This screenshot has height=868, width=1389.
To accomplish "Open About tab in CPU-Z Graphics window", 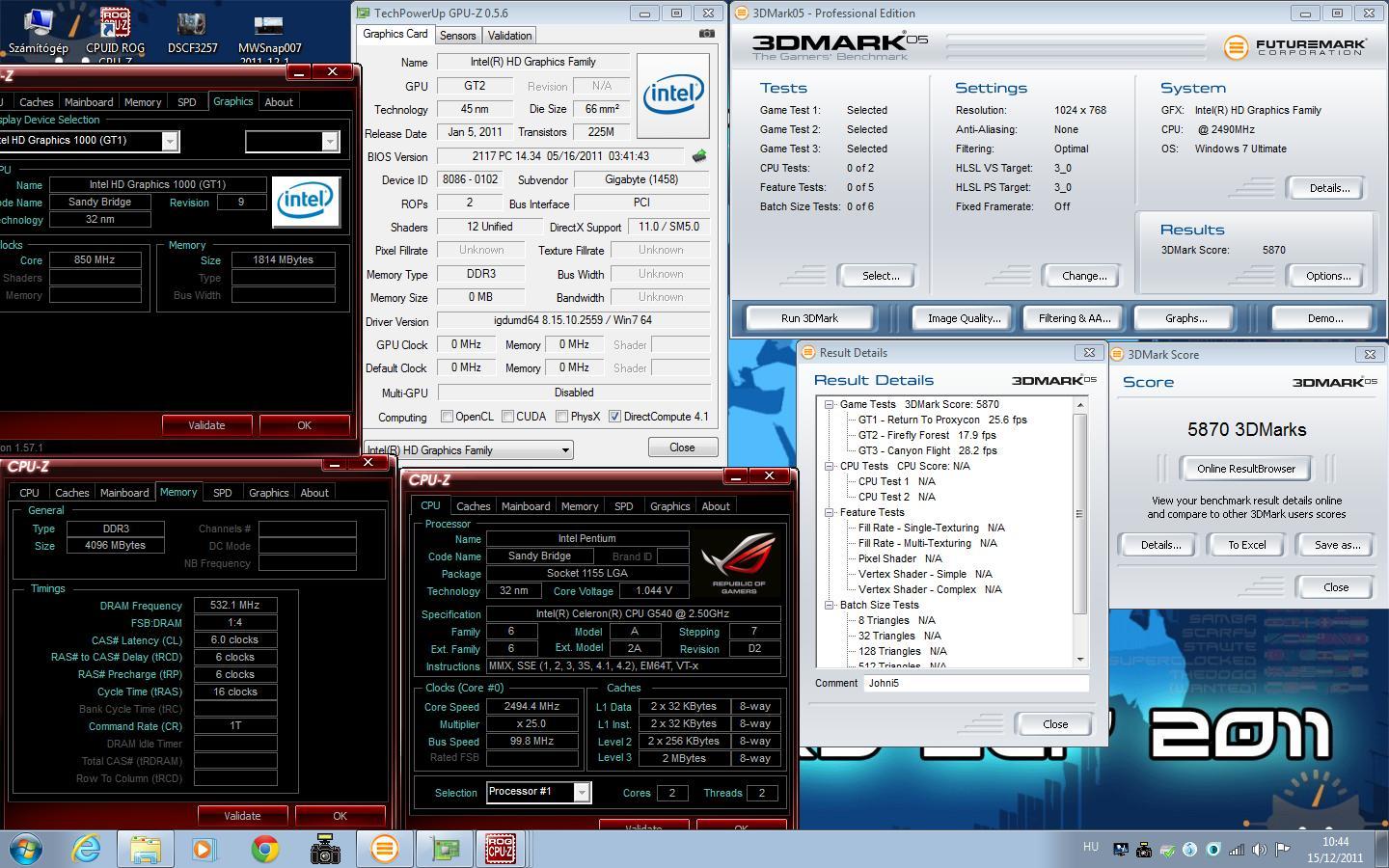I will (x=279, y=102).
